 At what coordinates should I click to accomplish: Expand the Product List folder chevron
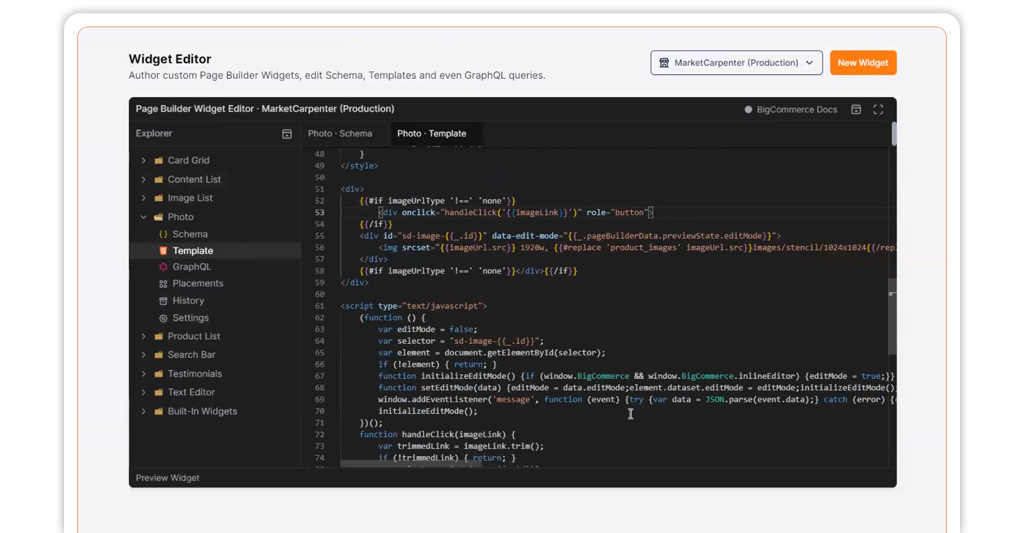pyautogui.click(x=144, y=336)
